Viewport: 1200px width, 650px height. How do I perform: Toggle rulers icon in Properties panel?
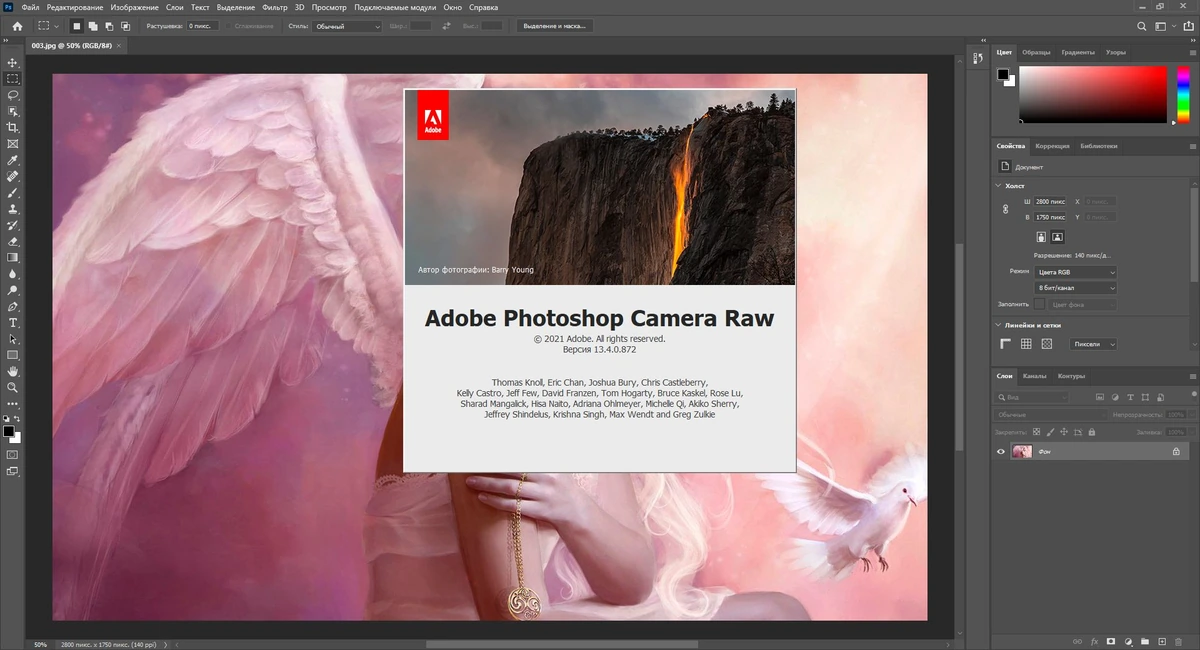(x=1006, y=344)
